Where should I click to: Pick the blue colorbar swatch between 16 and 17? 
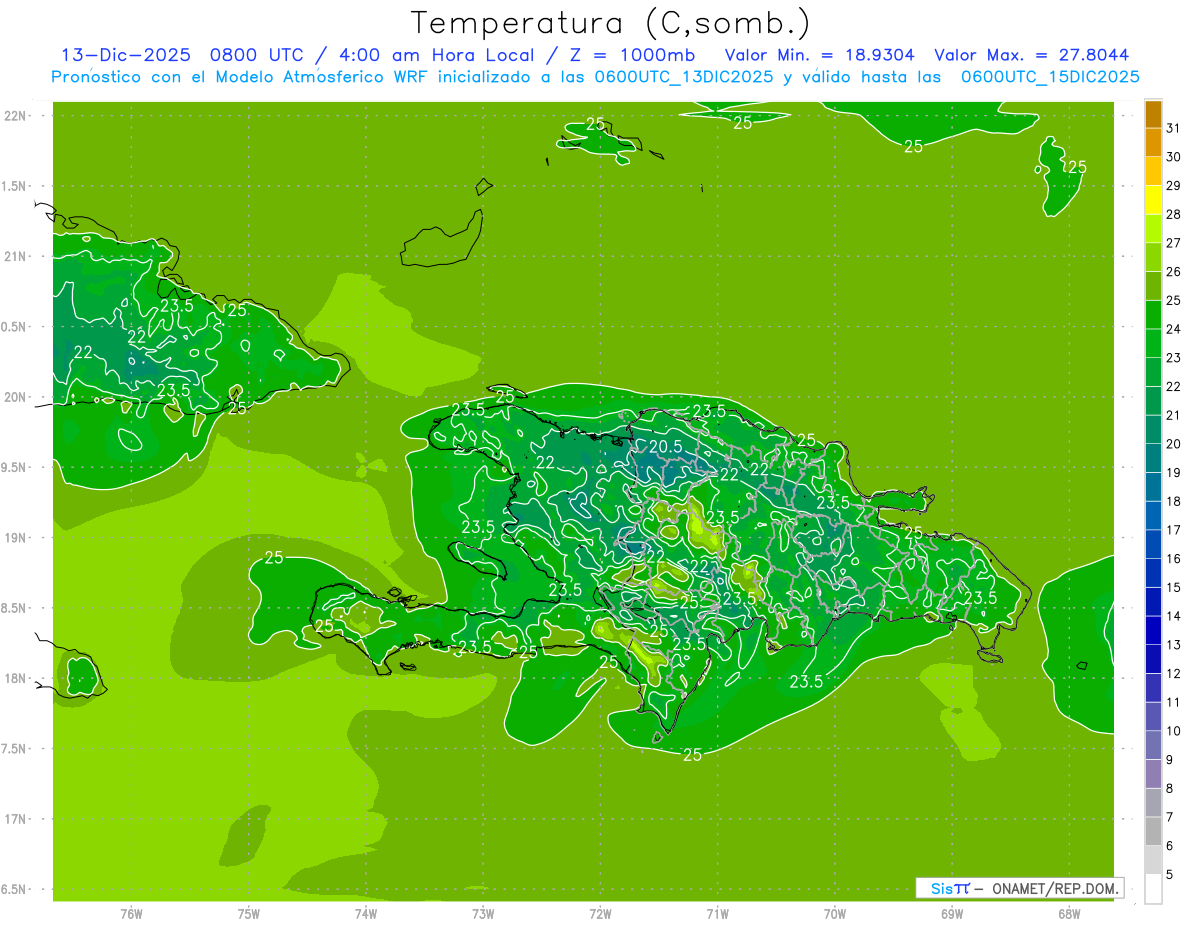coord(1153,544)
